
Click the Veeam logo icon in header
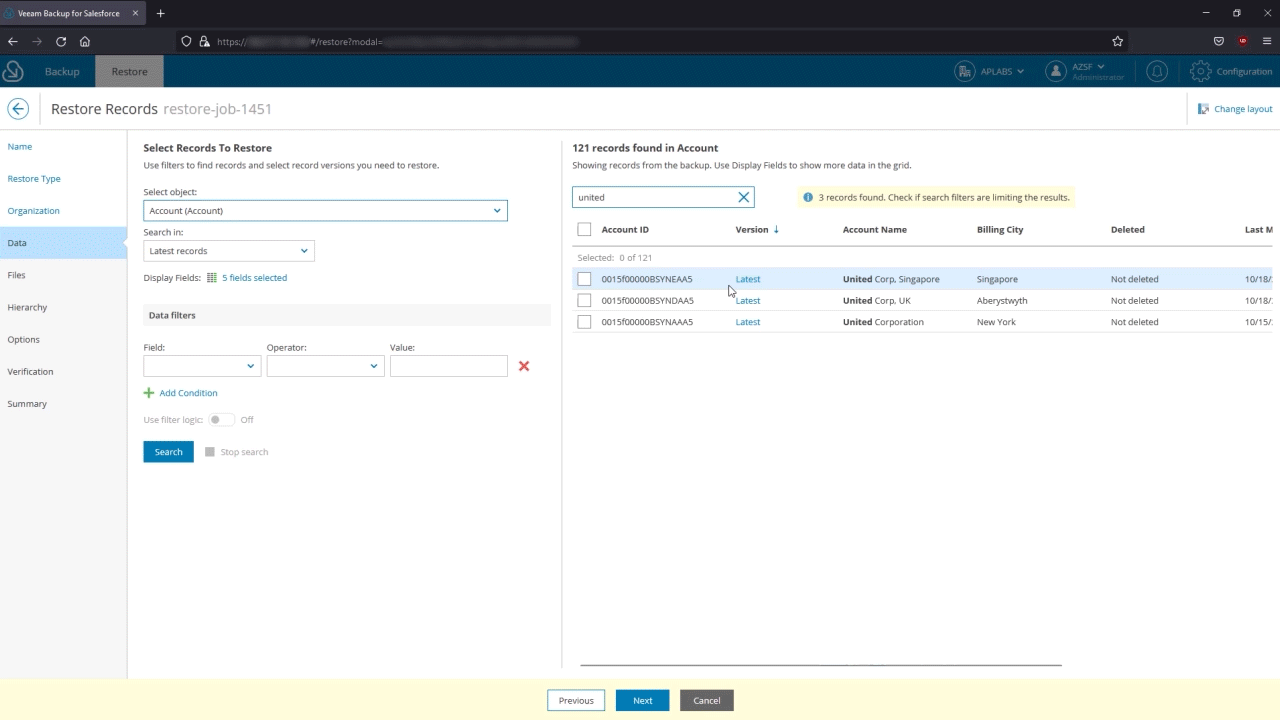[x=13, y=71]
